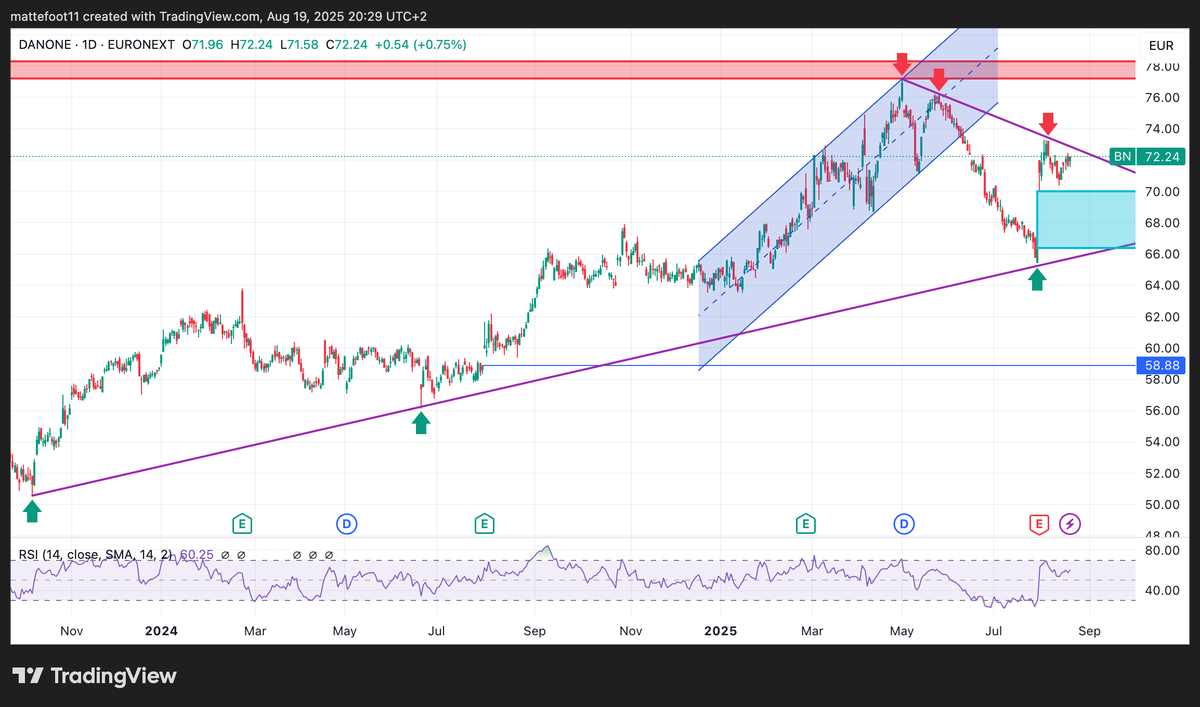Select the green up arrow under the 56 June low

point(421,423)
